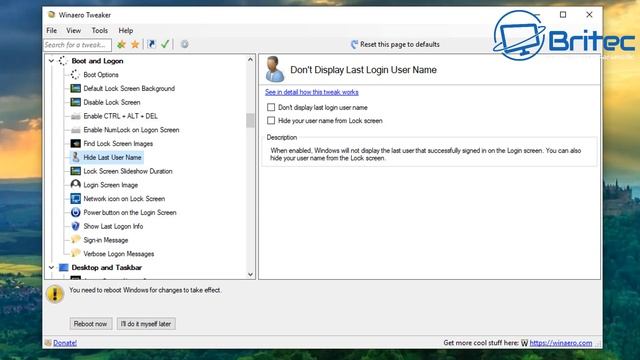Click Network icon on Lock Screen icon
This screenshot has height=360, width=640.
(x=76, y=199)
